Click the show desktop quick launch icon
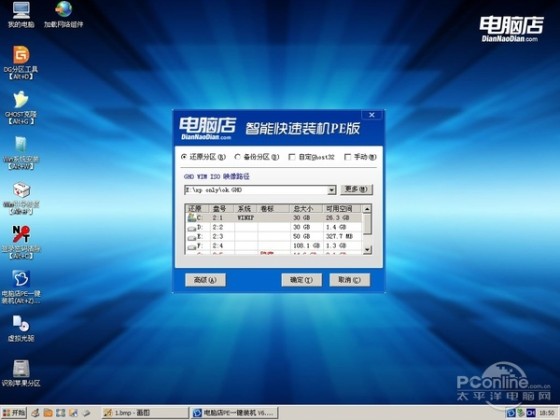The image size is (560, 420). pos(60,413)
